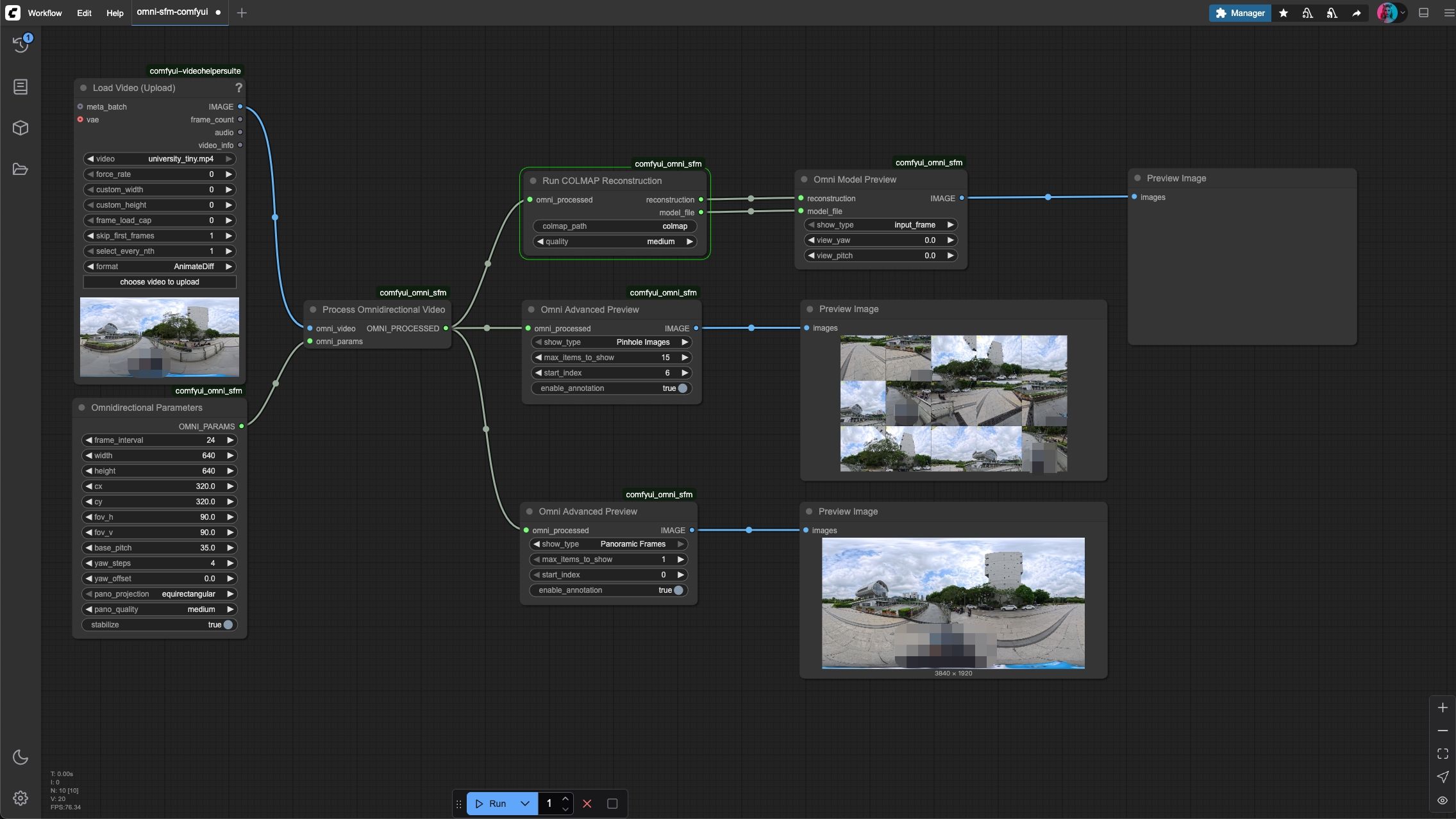
Task: Open the quality medium combo in COLMAP node
Action: (615, 242)
